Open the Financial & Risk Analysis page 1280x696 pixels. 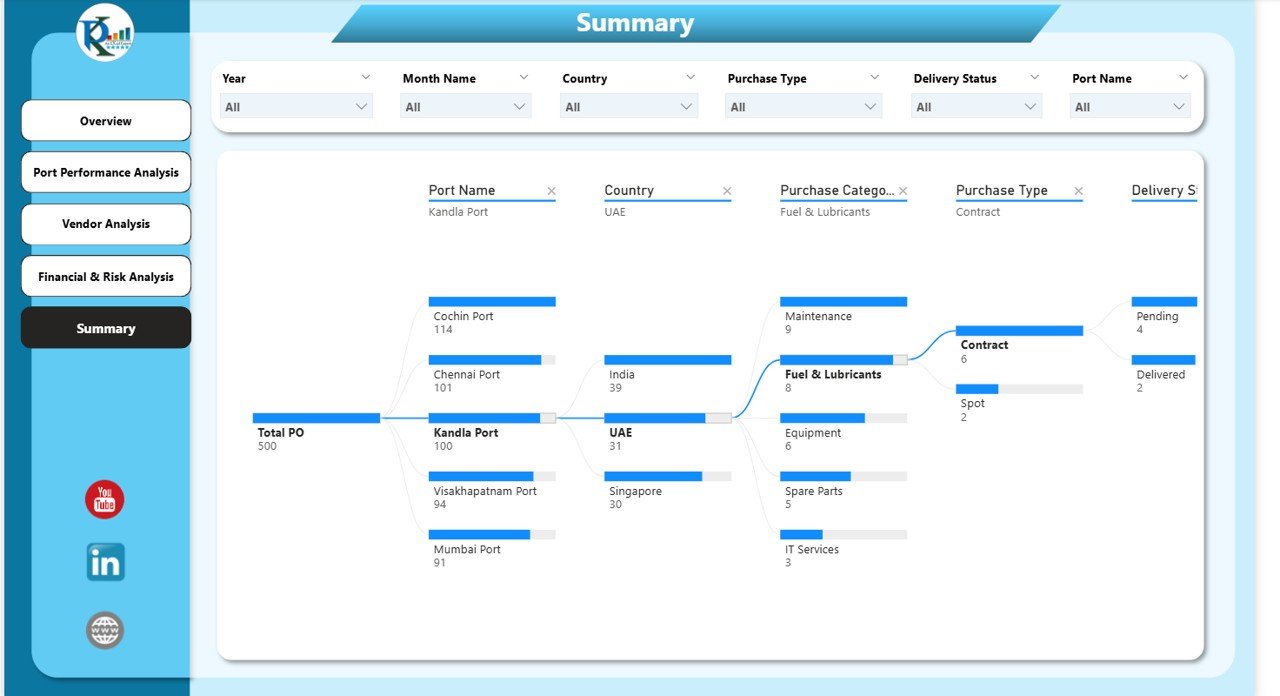click(x=105, y=276)
